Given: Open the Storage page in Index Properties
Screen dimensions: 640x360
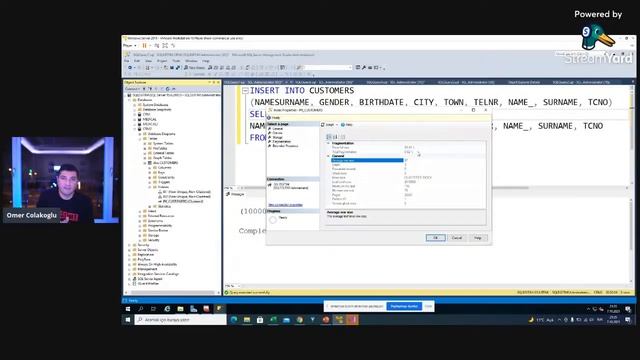Looking at the screenshot, I should (278, 138).
